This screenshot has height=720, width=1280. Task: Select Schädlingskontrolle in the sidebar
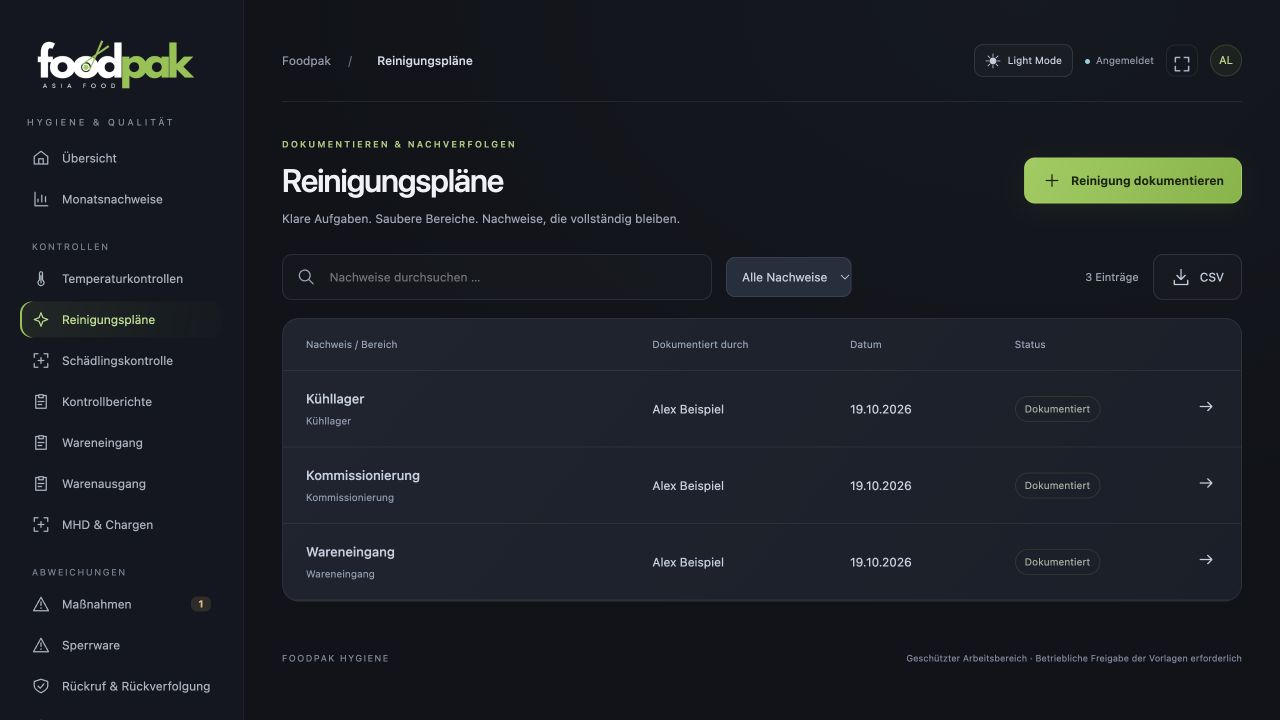[120, 361]
